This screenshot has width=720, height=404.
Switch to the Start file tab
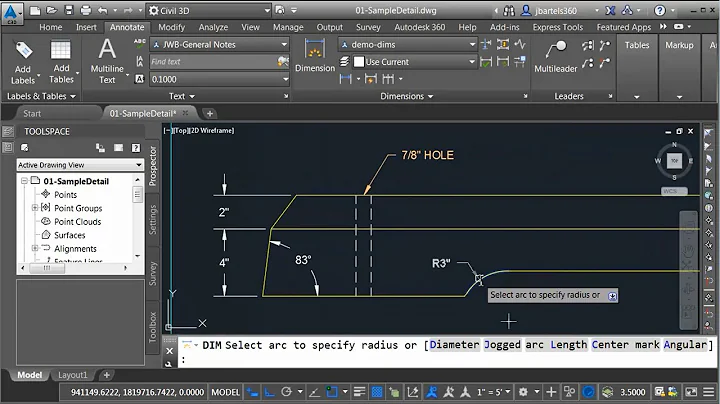tap(32, 113)
